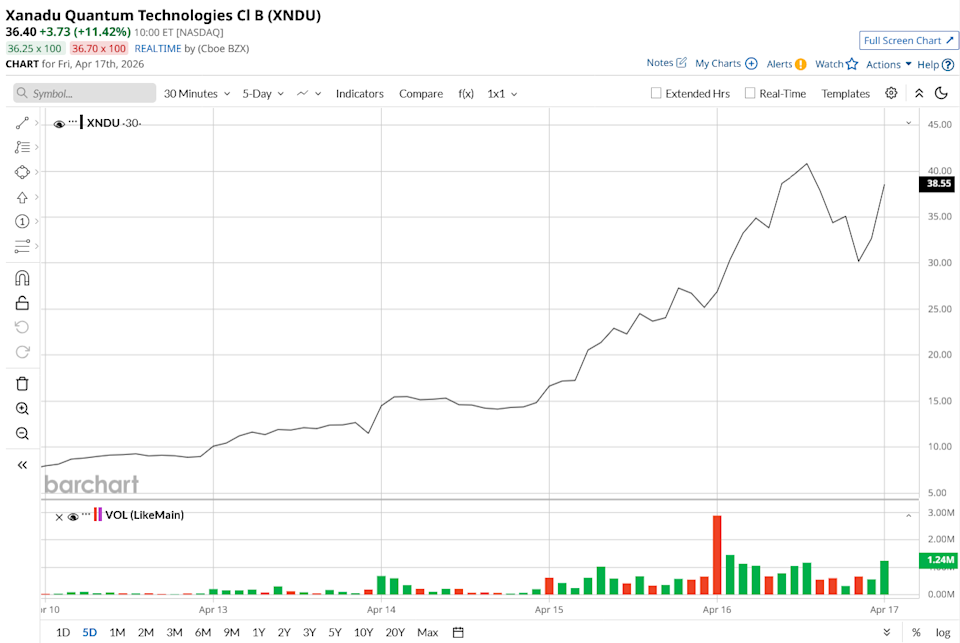Enable the magnet snap tool
The width and height of the screenshot is (960, 643).
(22, 278)
